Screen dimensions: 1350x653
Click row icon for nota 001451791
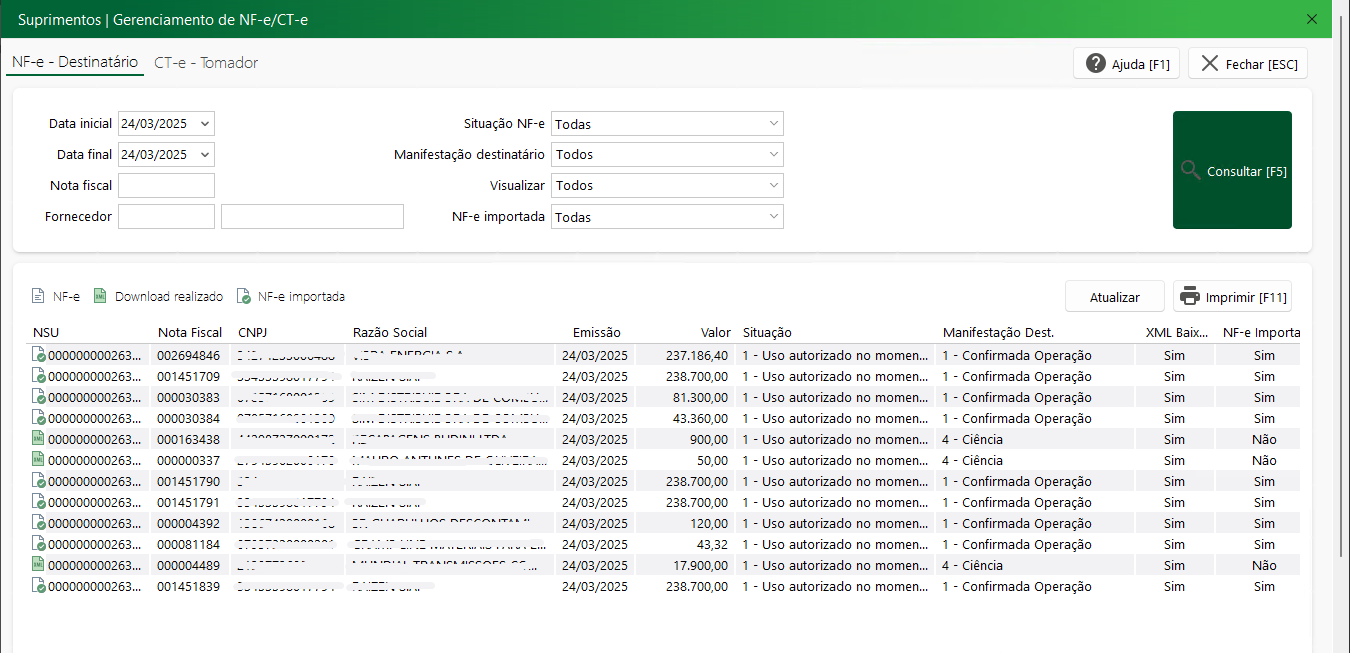39,502
